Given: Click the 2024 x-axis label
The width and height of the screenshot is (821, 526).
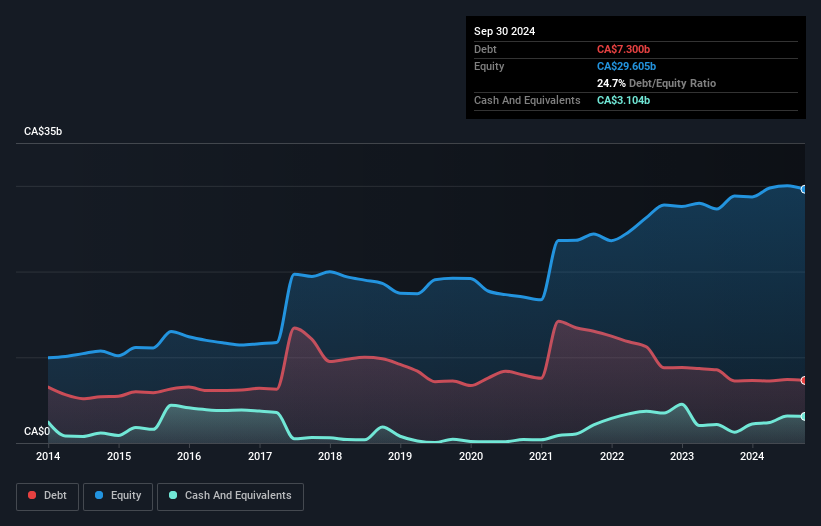Looking at the screenshot, I should (x=752, y=456).
